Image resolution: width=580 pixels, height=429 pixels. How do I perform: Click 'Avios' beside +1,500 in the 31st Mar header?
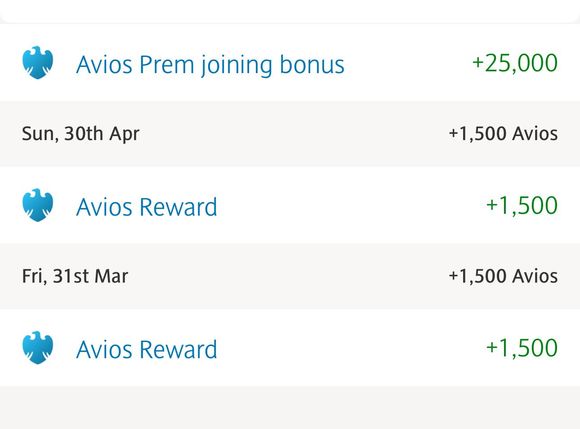pyautogui.click(x=535, y=276)
